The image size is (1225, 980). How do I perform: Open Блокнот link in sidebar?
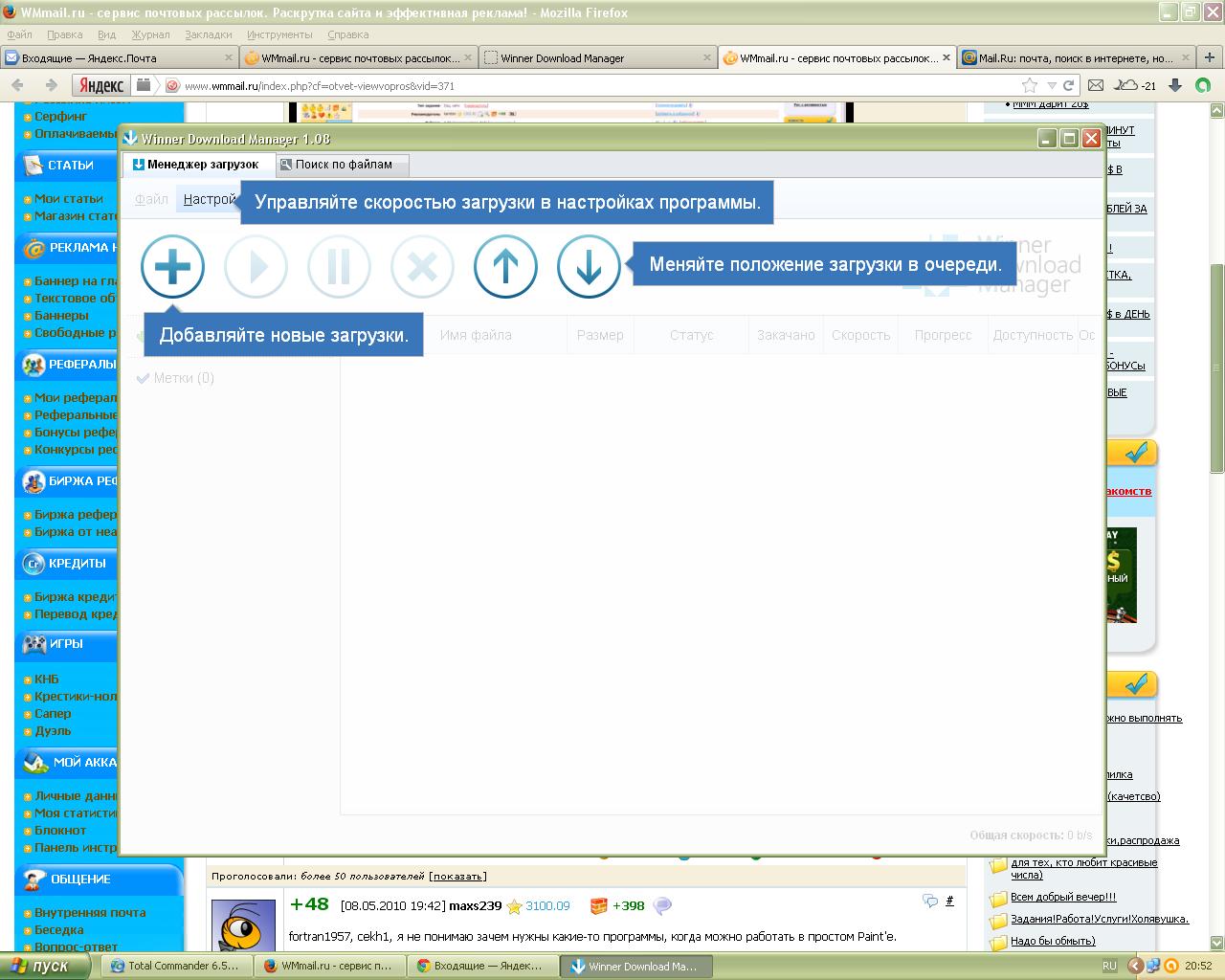coord(60,830)
